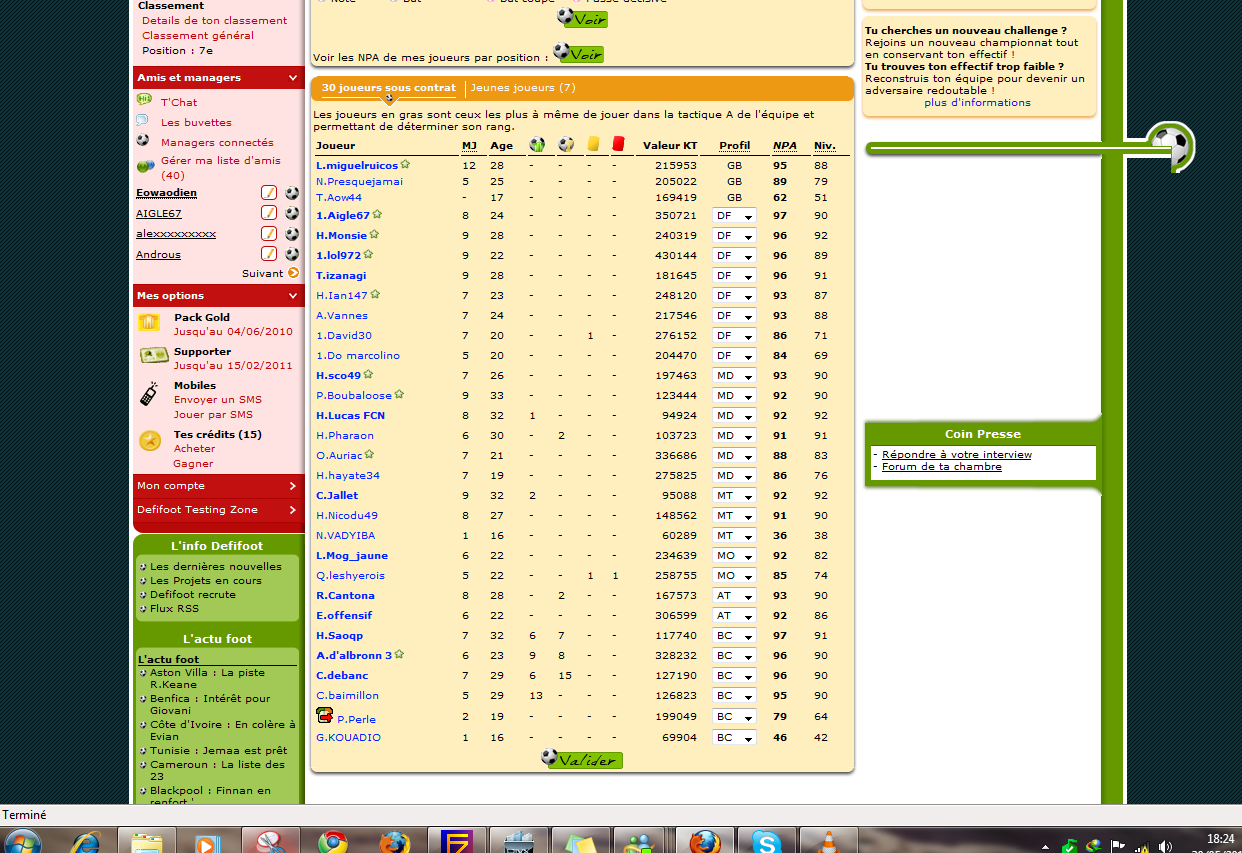Screen dimensions: 1242x853
Task: Click the Windows Start button
Action: 23,843
